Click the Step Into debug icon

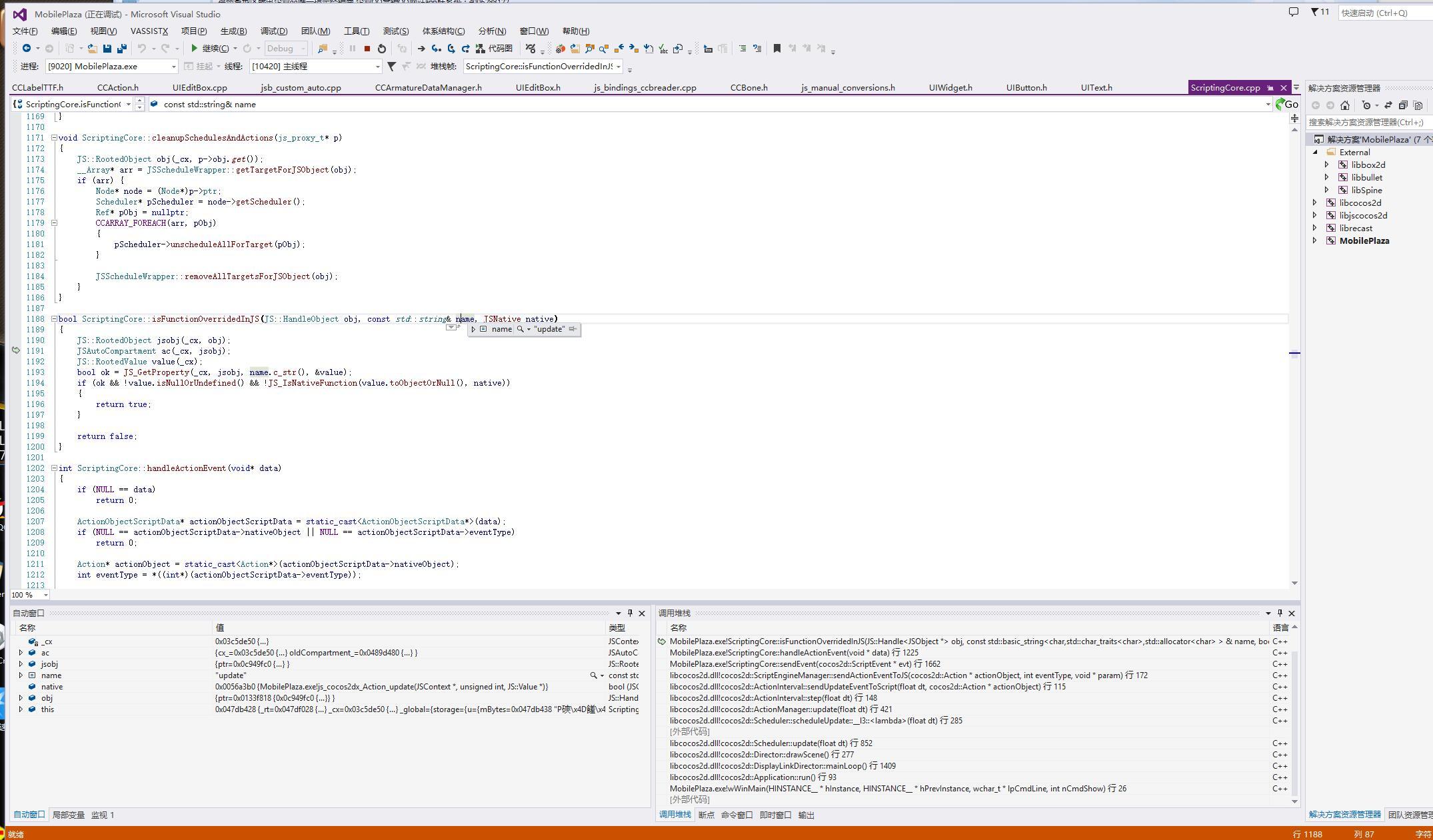click(436, 49)
